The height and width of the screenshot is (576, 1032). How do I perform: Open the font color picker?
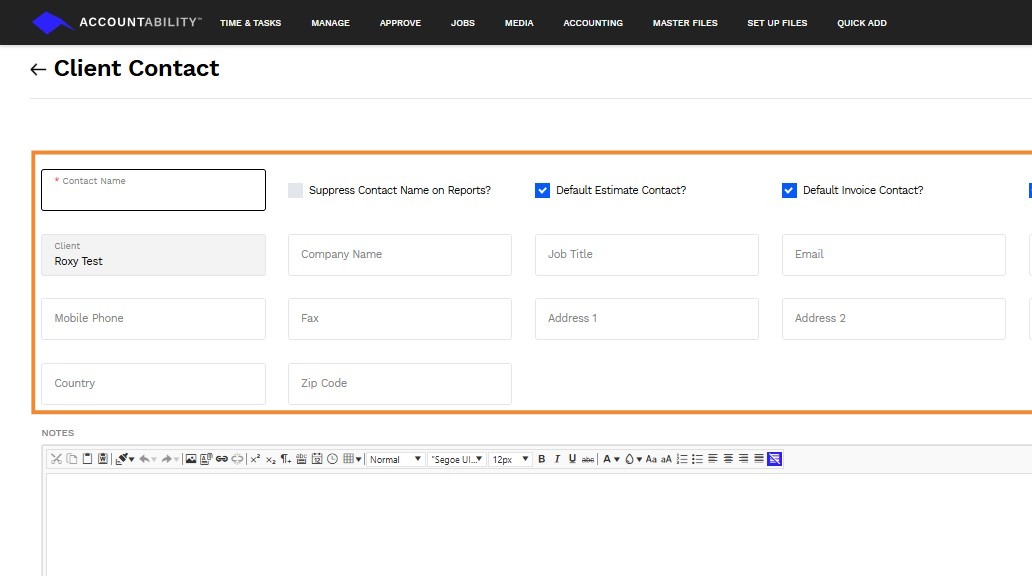pyautogui.click(x=611, y=459)
